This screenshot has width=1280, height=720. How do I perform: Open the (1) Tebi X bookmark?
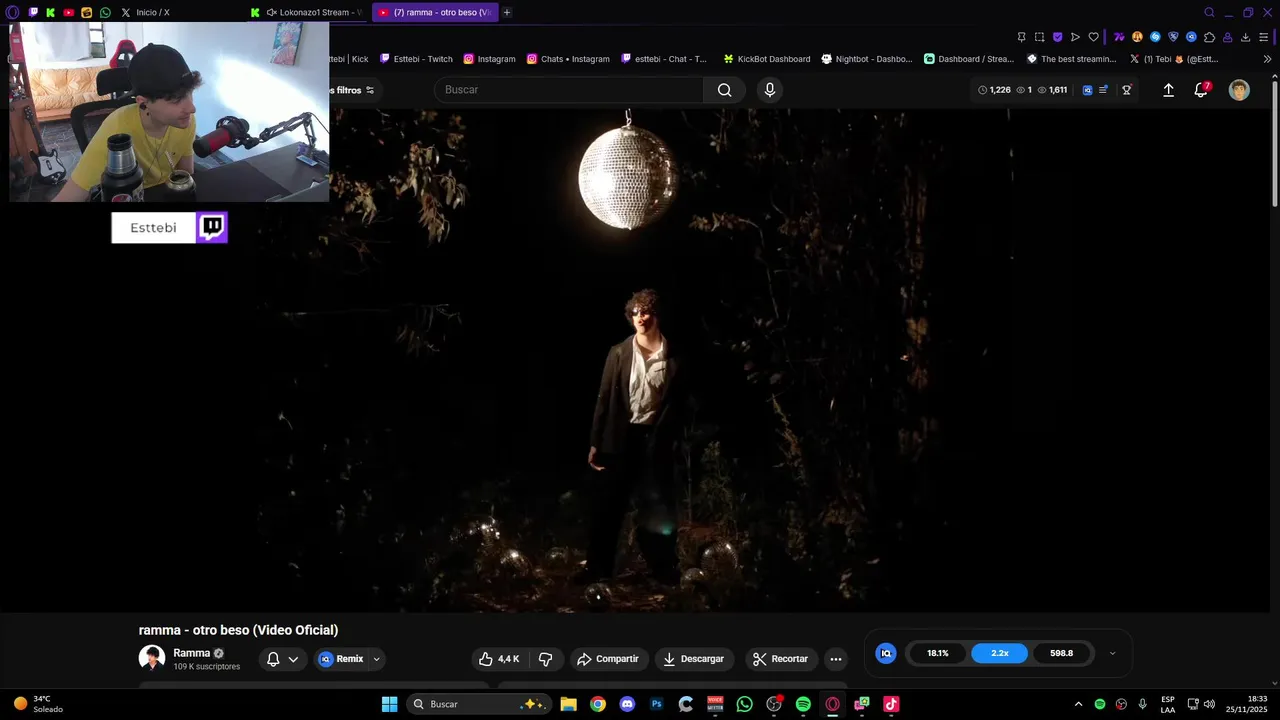tap(1174, 59)
